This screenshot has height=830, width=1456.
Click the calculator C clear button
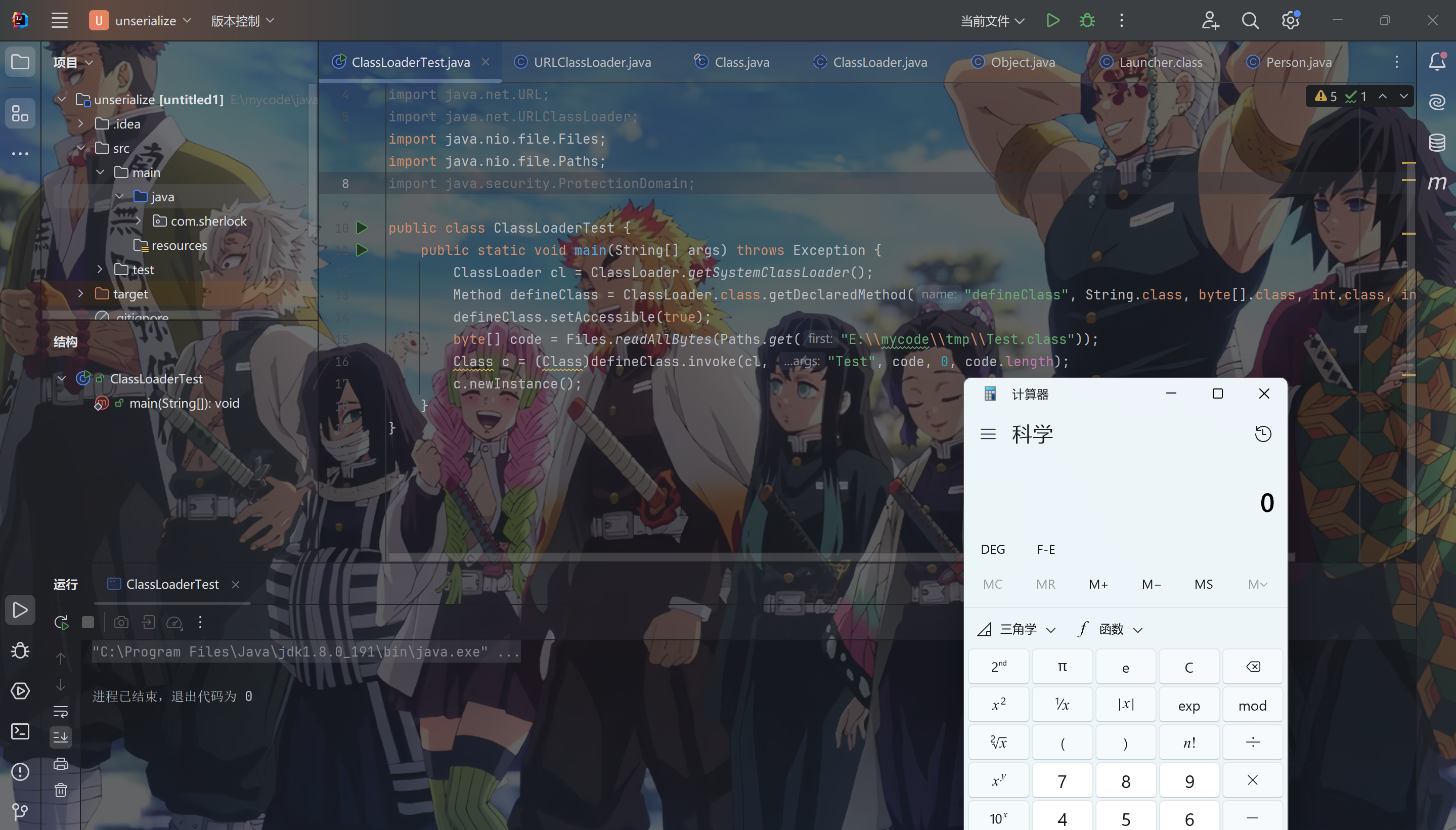[x=1189, y=667]
